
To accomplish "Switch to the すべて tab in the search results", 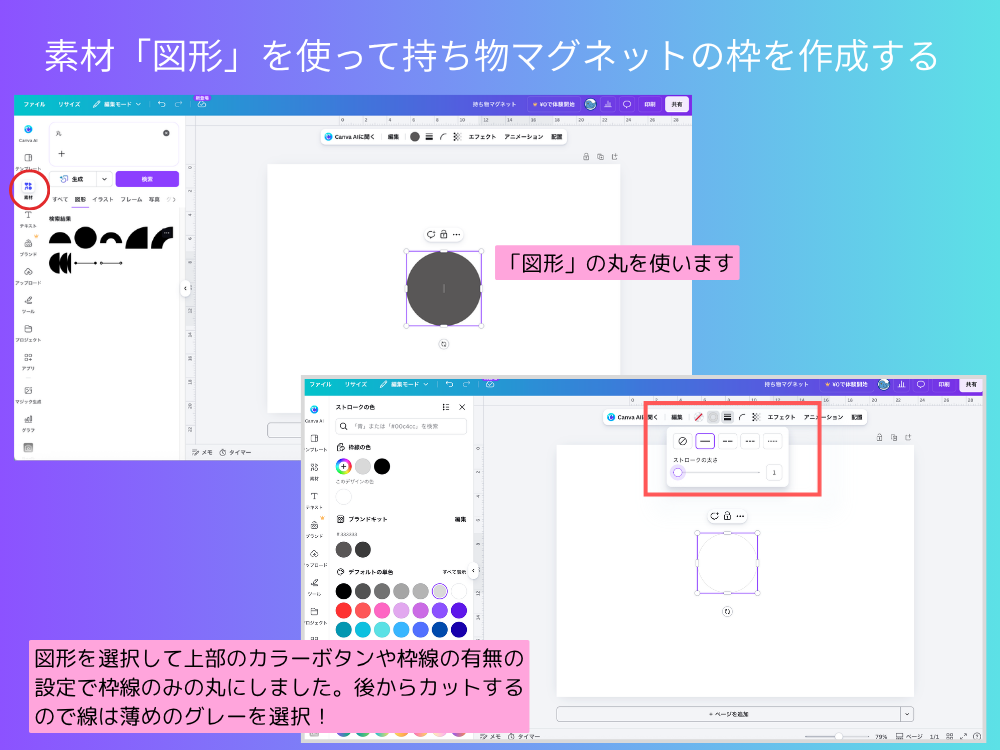I will [x=60, y=199].
